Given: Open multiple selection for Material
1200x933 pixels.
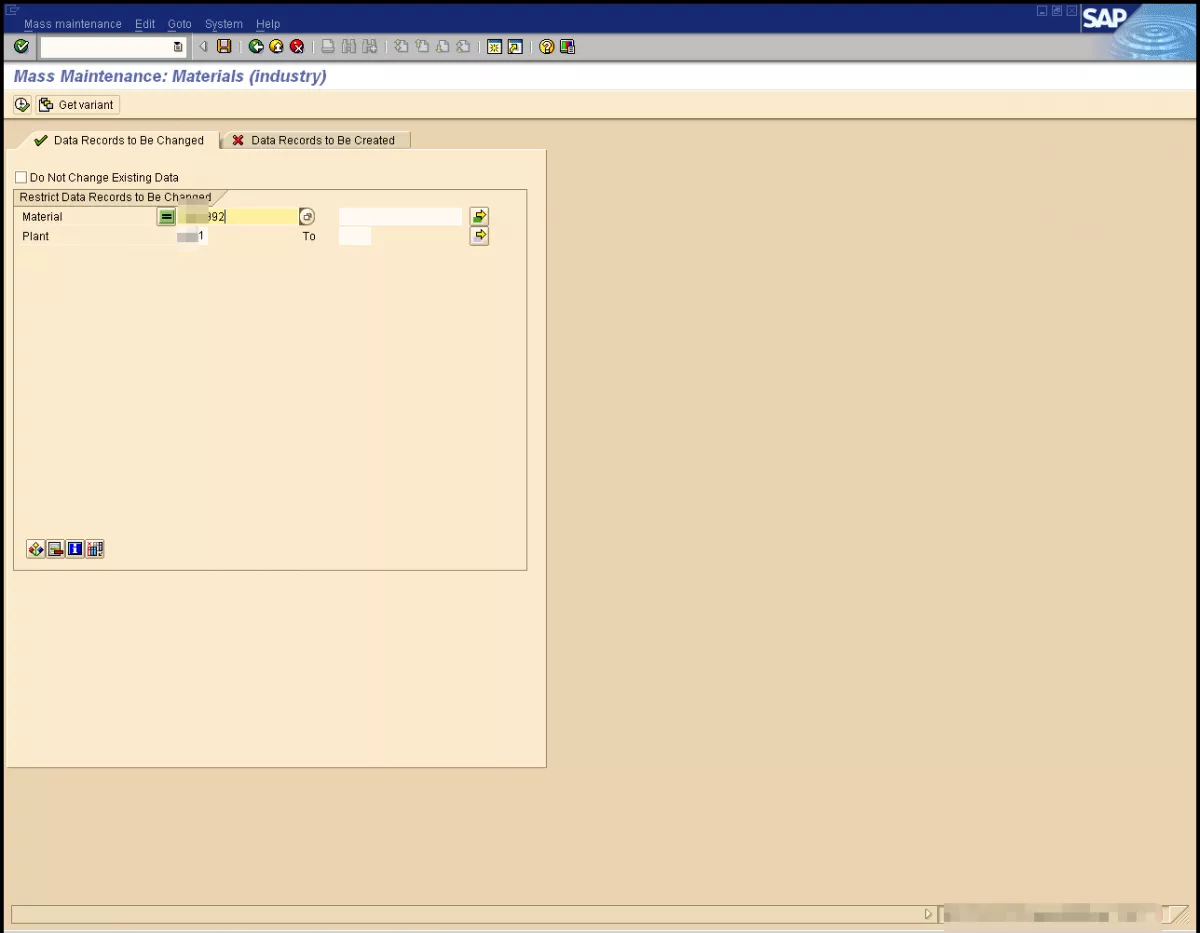Looking at the screenshot, I should click(x=480, y=216).
